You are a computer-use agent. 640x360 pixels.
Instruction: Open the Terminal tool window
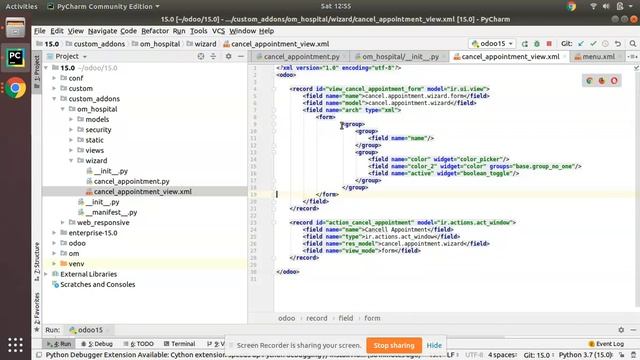179,344
